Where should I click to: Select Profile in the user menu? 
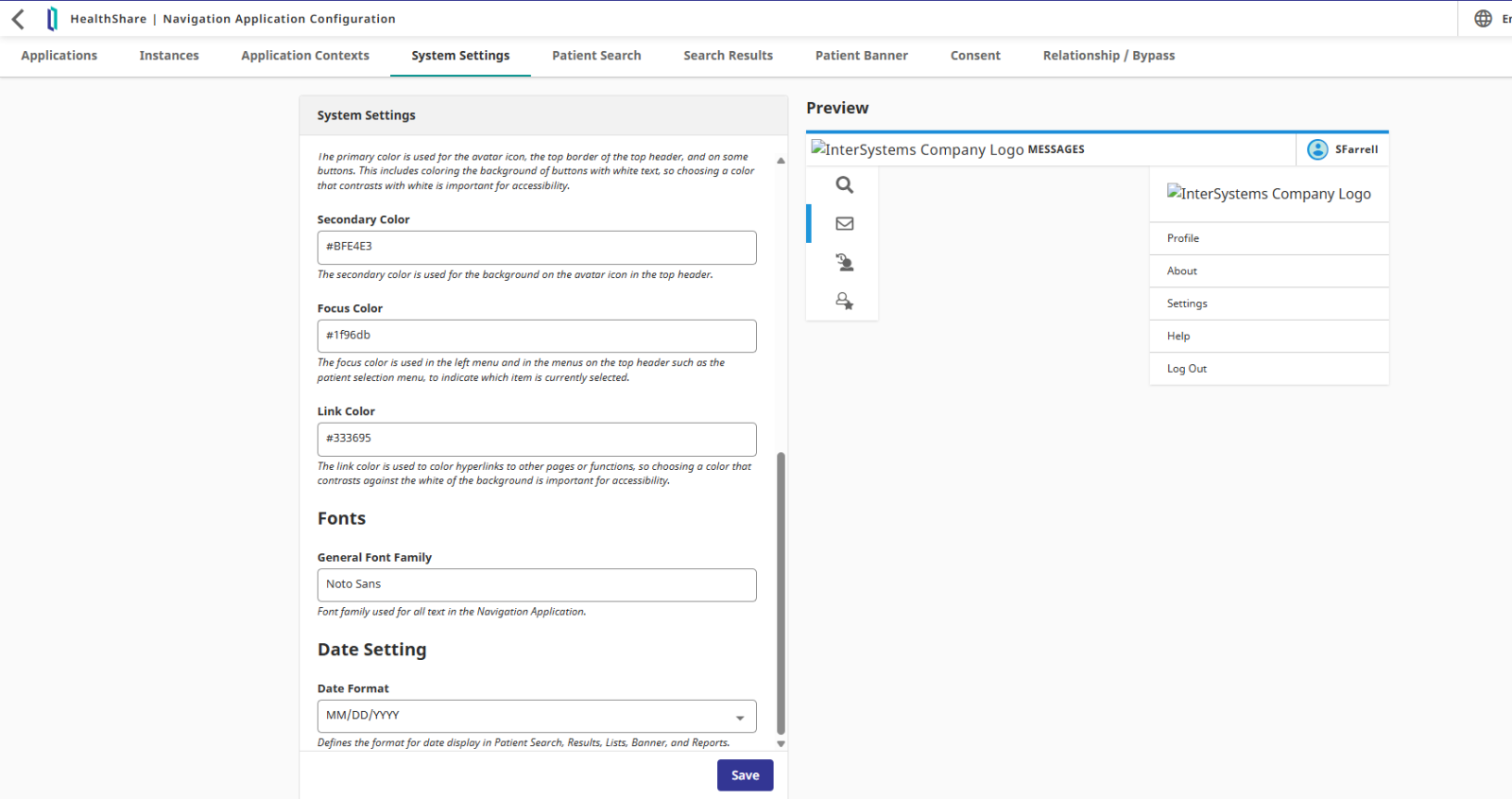1269,238
